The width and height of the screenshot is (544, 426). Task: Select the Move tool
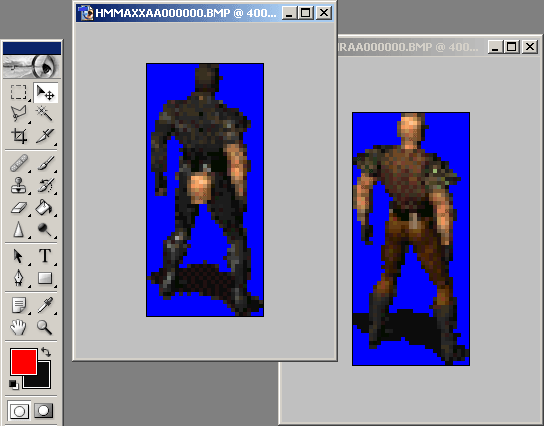45,93
